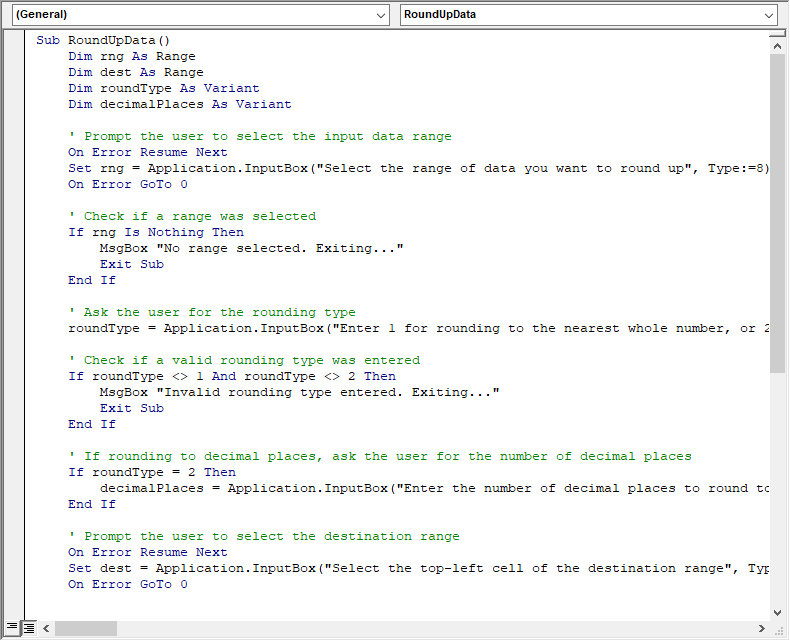This screenshot has height=640, width=790.
Task: Click the line 'Dim roundType As Variant'
Action: tap(164, 88)
